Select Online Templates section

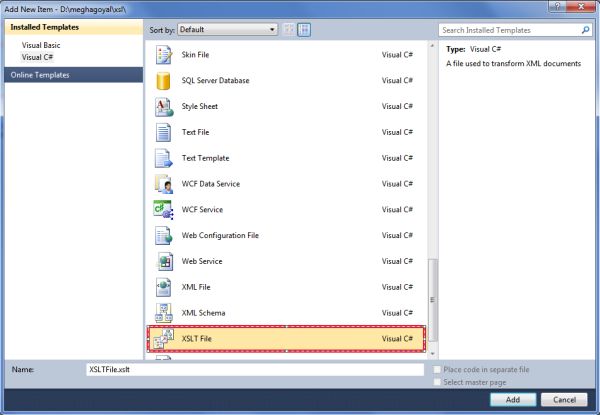click(73, 75)
